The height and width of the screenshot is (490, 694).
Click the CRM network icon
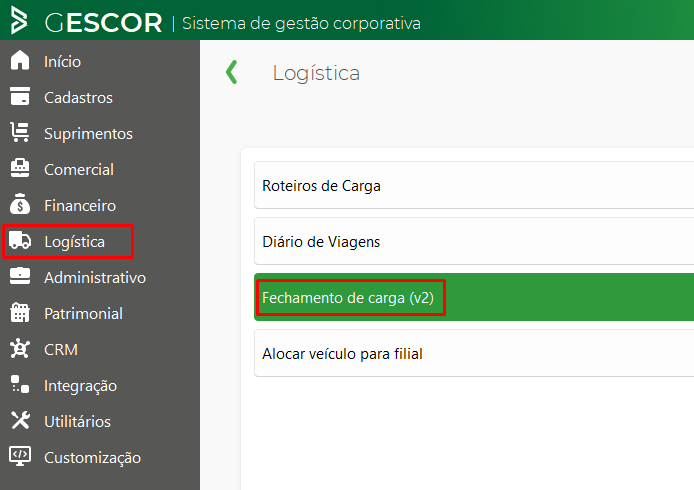(x=20, y=348)
